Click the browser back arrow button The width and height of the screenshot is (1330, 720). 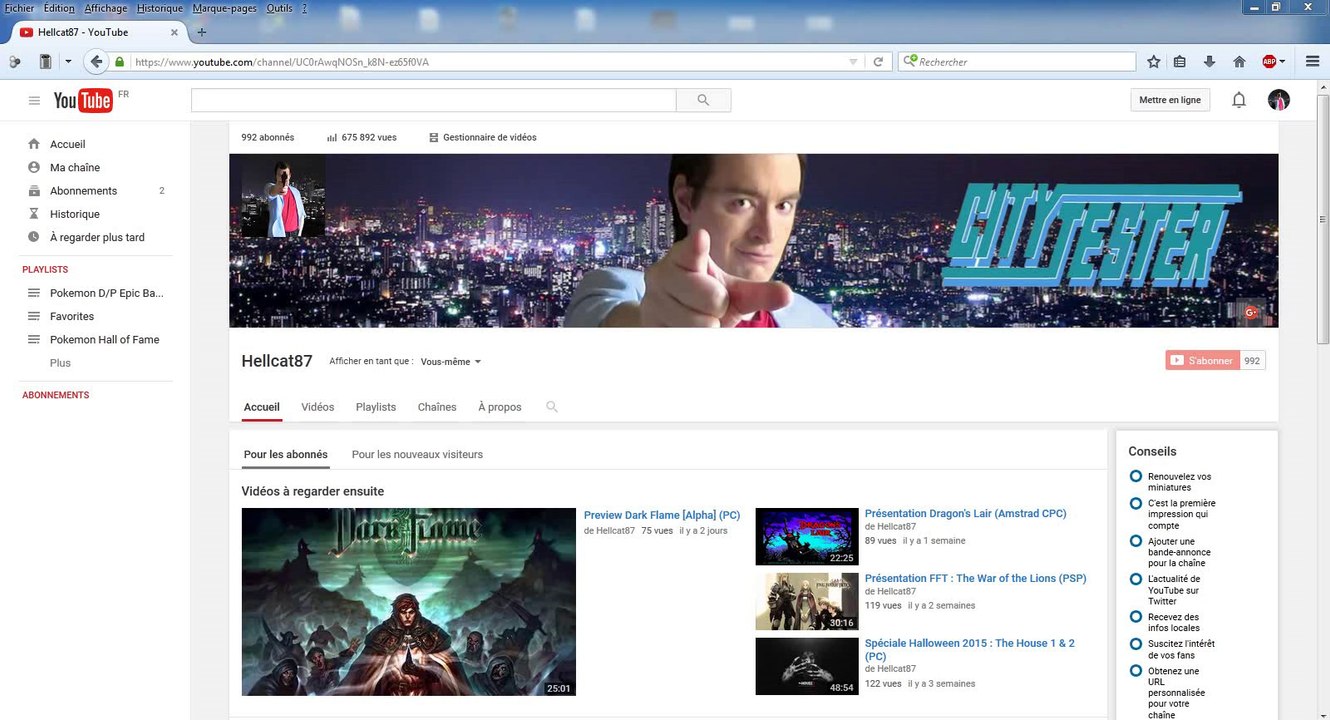[x=97, y=61]
